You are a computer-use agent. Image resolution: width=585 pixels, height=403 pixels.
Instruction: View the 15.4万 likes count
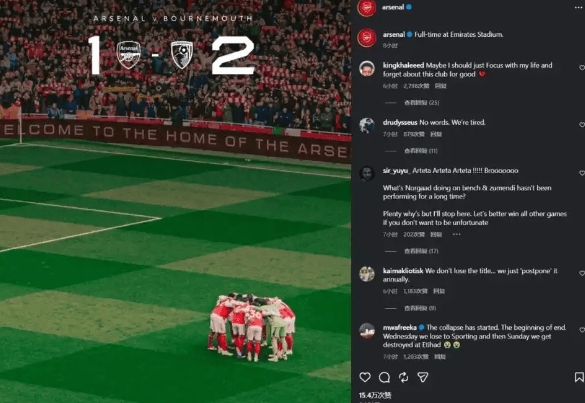coord(375,395)
